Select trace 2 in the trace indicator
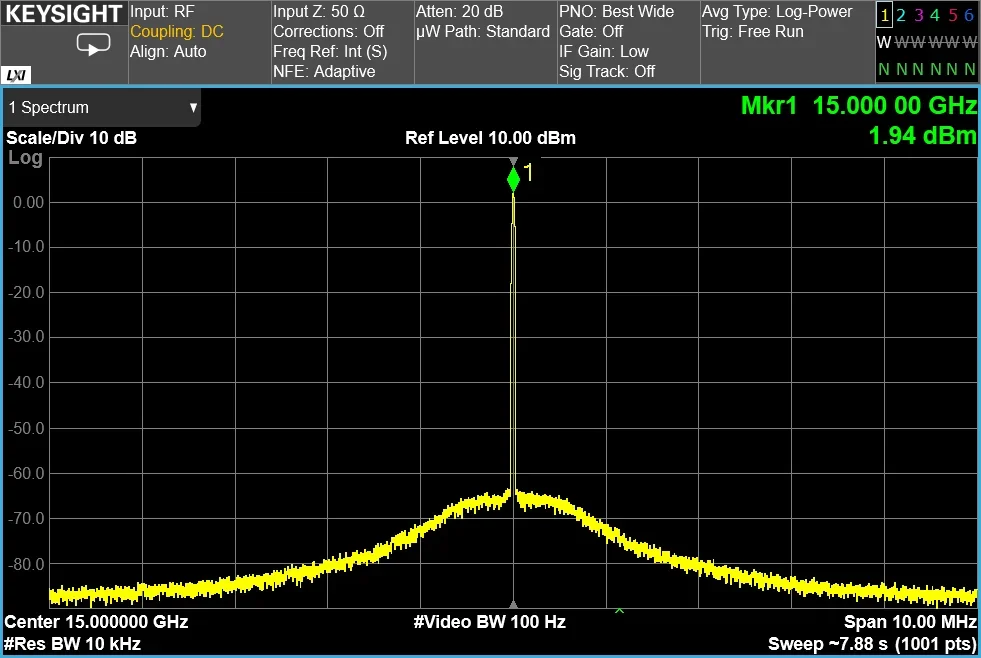 (x=901, y=15)
